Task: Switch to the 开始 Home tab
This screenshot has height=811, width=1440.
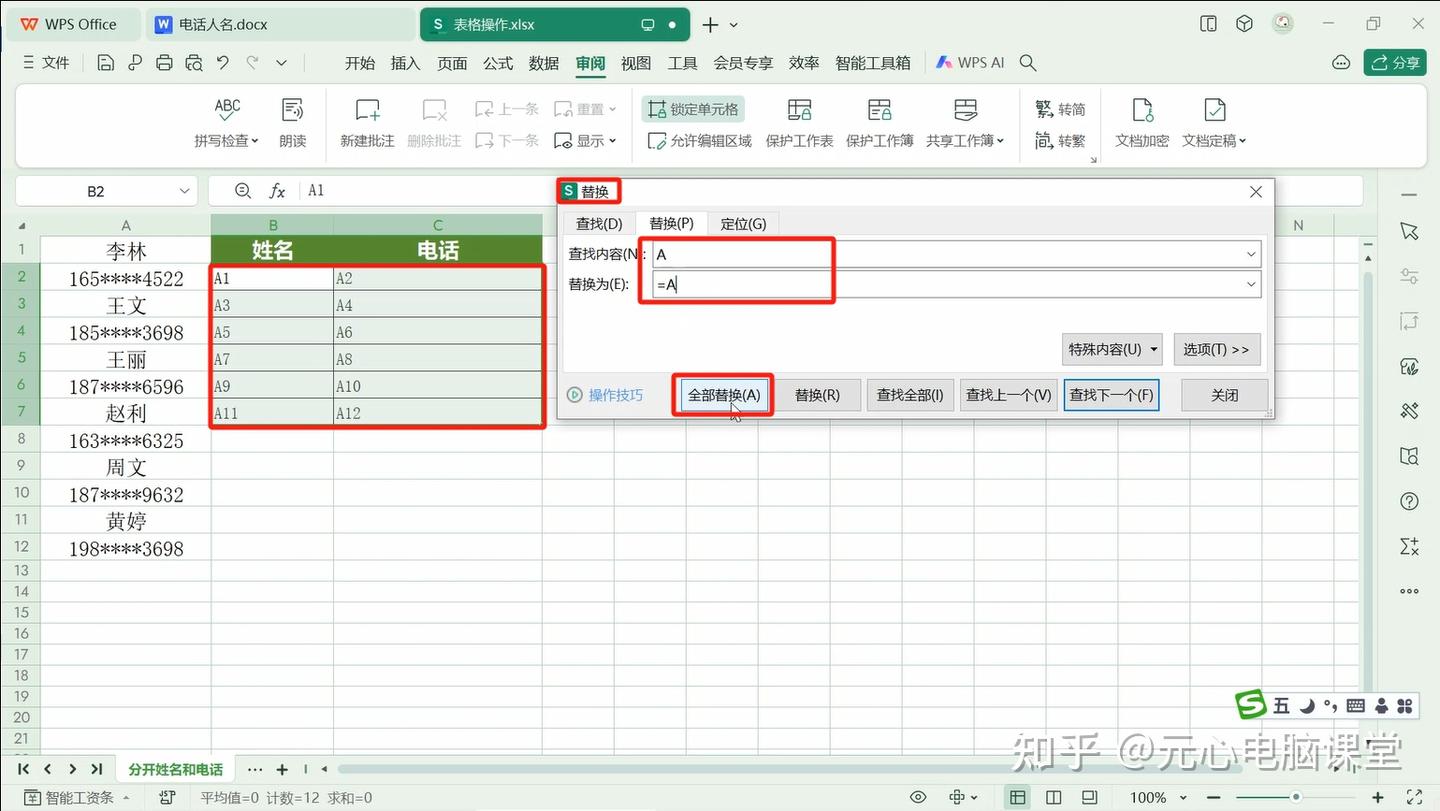Action: [x=360, y=63]
